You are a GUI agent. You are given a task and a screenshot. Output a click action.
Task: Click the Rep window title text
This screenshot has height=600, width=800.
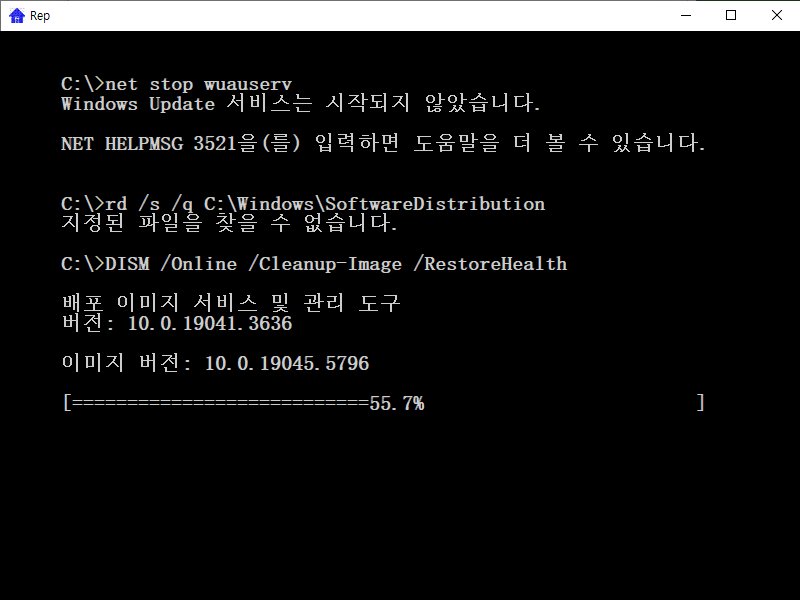40,16
